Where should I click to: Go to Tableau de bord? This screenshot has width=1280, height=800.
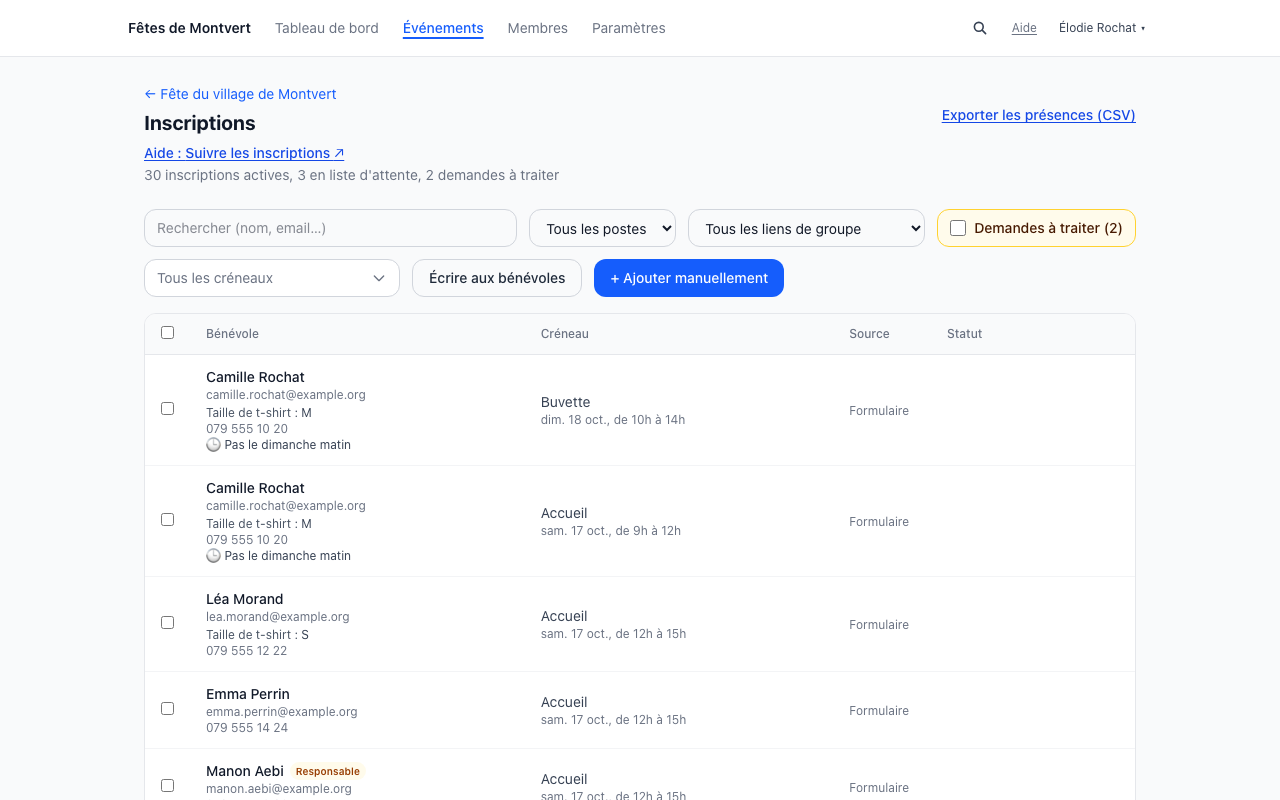tap(327, 28)
